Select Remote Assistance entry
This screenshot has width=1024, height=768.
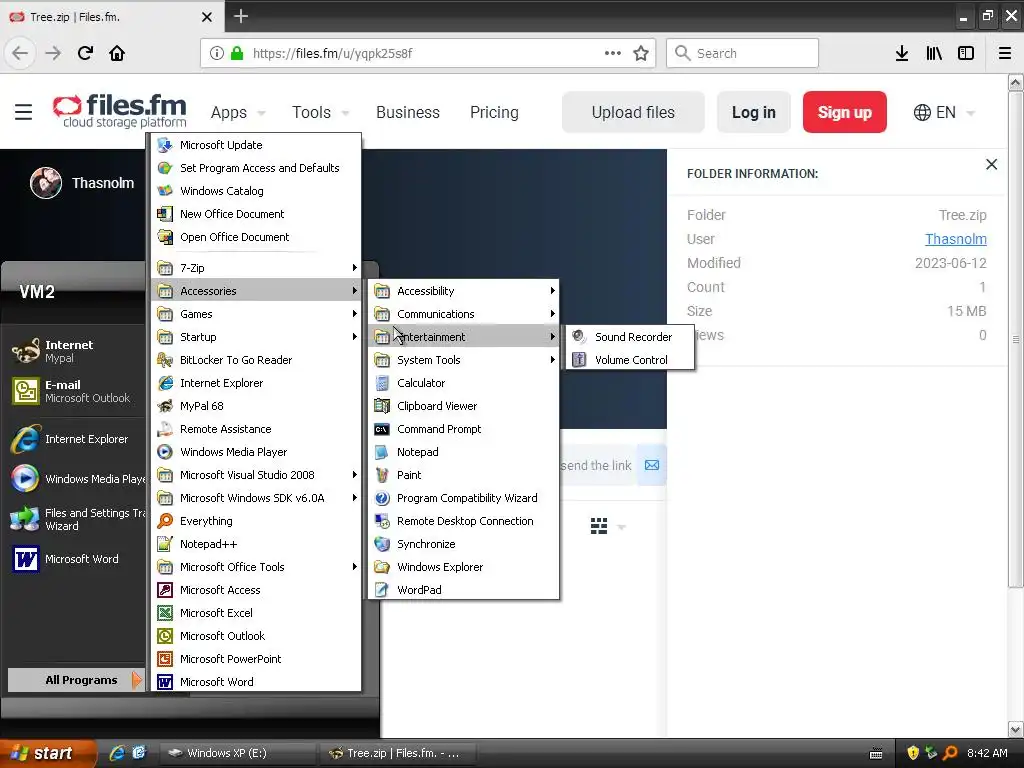(256, 428)
